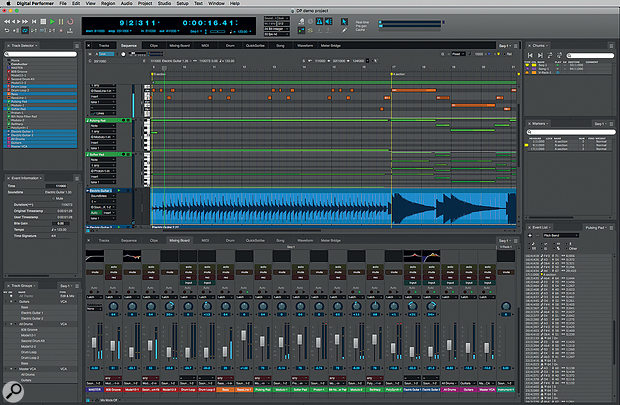Viewport: 620px width, 405px height.
Task: Click the main measure counter display
Action: [x=139, y=23]
